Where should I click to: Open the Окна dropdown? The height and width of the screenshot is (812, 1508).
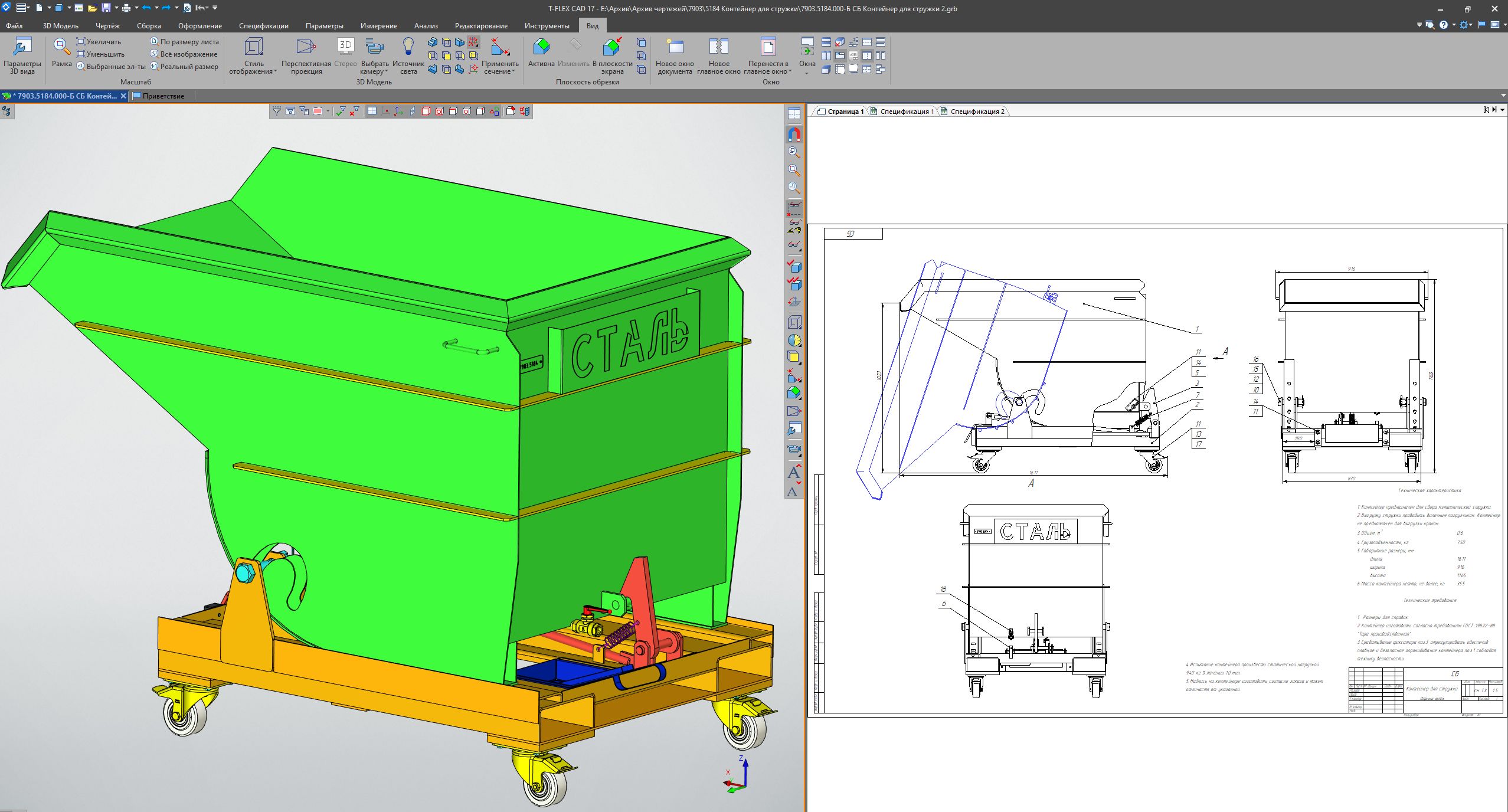coord(807,72)
